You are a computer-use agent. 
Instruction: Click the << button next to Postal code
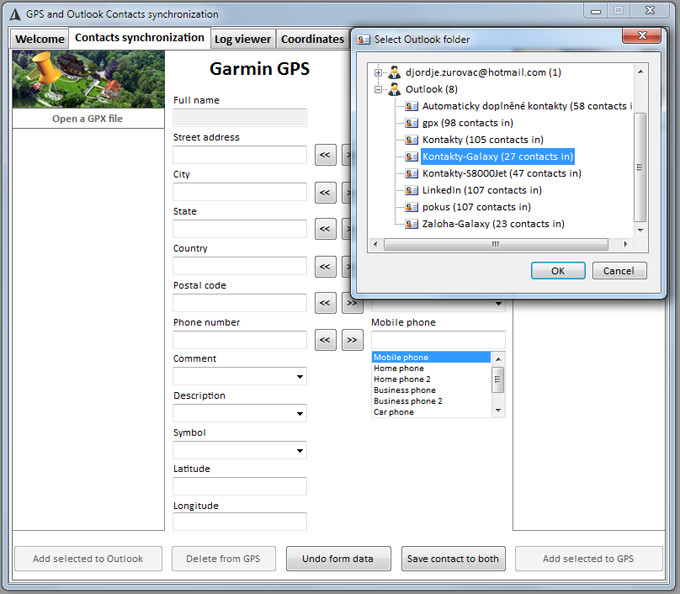pyautogui.click(x=325, y=303)
